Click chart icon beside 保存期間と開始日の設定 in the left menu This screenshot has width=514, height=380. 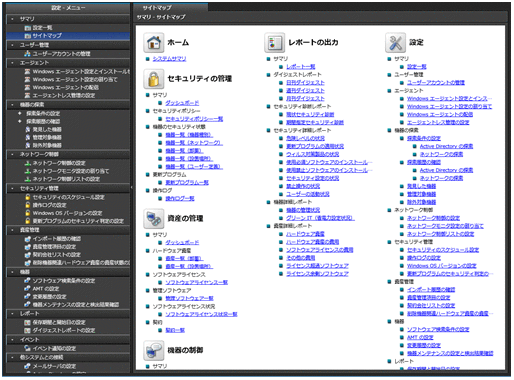point(28,323)
